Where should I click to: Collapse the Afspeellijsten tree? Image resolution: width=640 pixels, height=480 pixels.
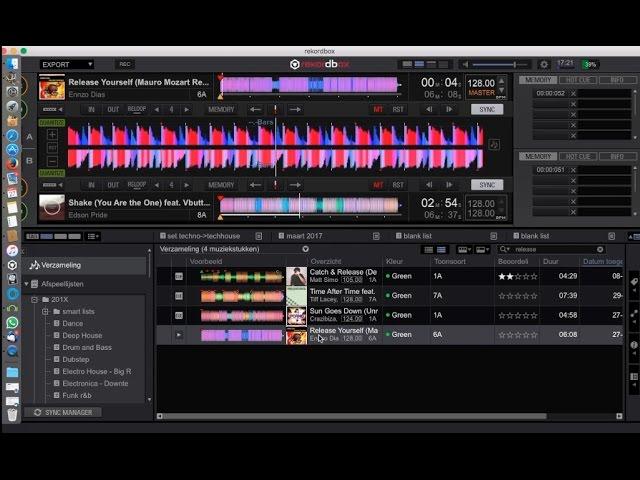coord(26,284)
